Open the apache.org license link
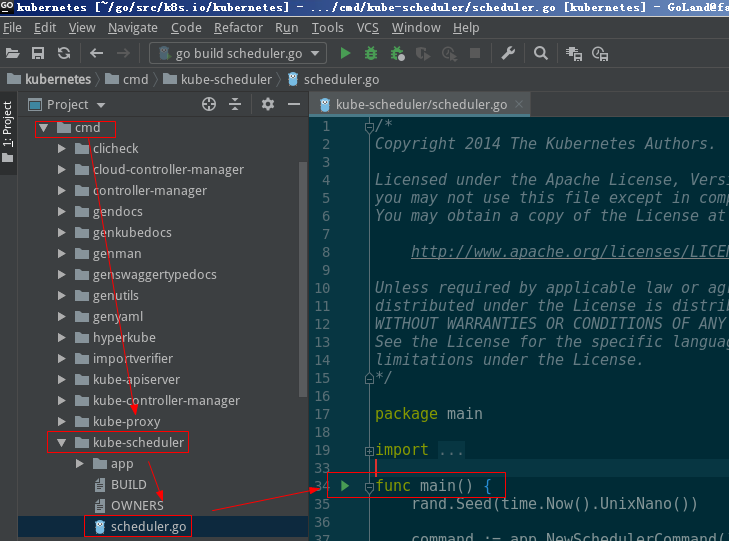 [x=570, y=251]
